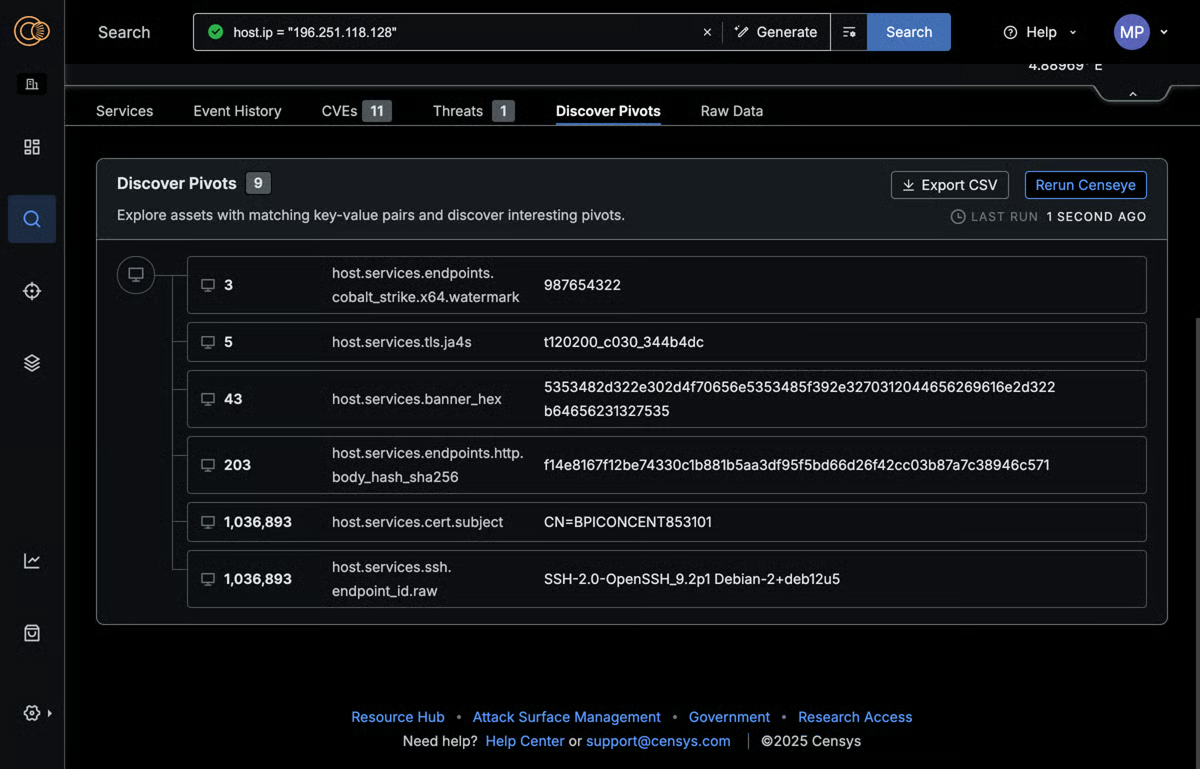Collapse the host panel using the chevron button
Image resolution: width=1200 pixels, height=769 pixels.
[1132, 92]
